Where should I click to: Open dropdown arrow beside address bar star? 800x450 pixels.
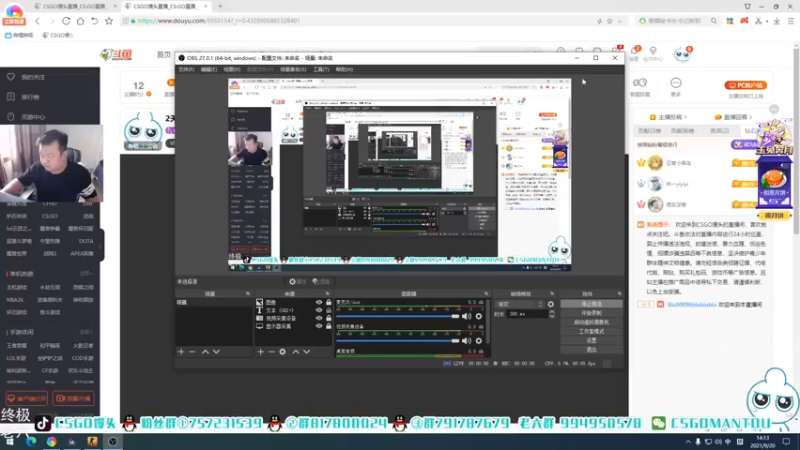tap(620, 21)
